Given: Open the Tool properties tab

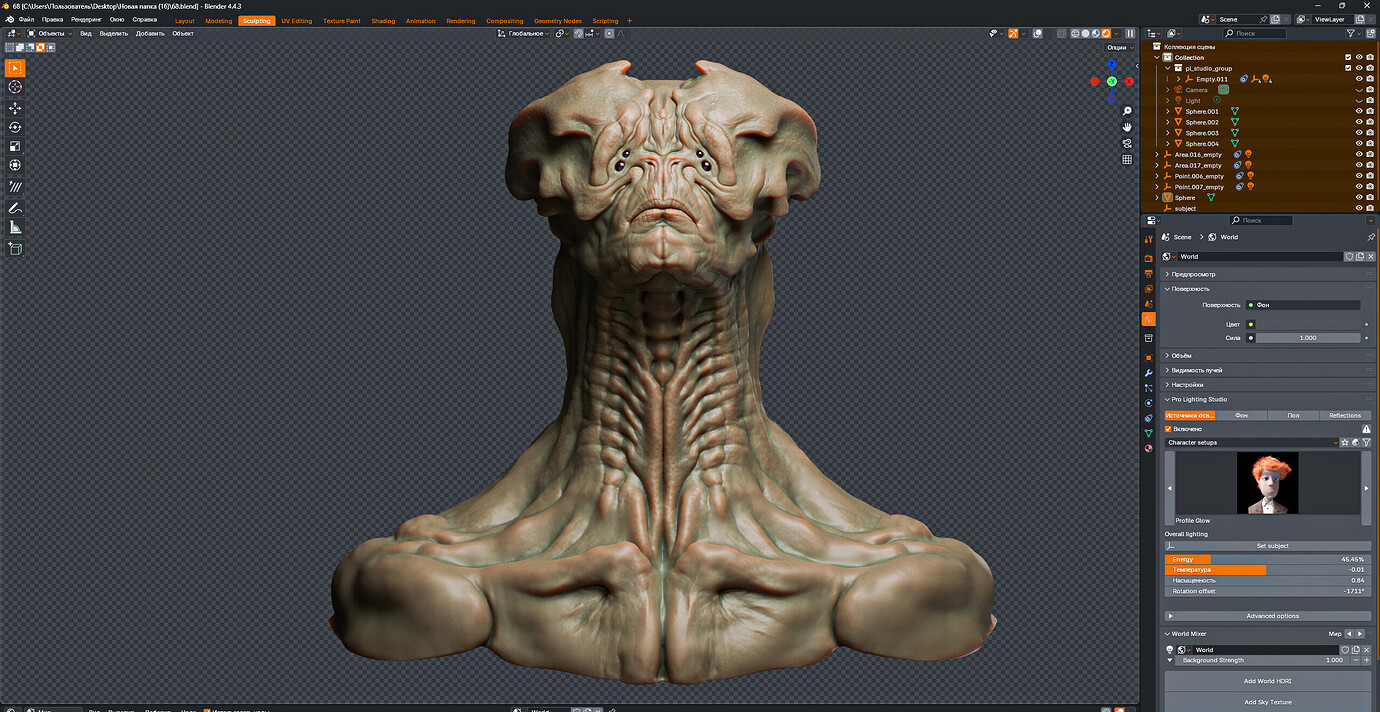Looking at the screenshot, I should coord(1149,239).
